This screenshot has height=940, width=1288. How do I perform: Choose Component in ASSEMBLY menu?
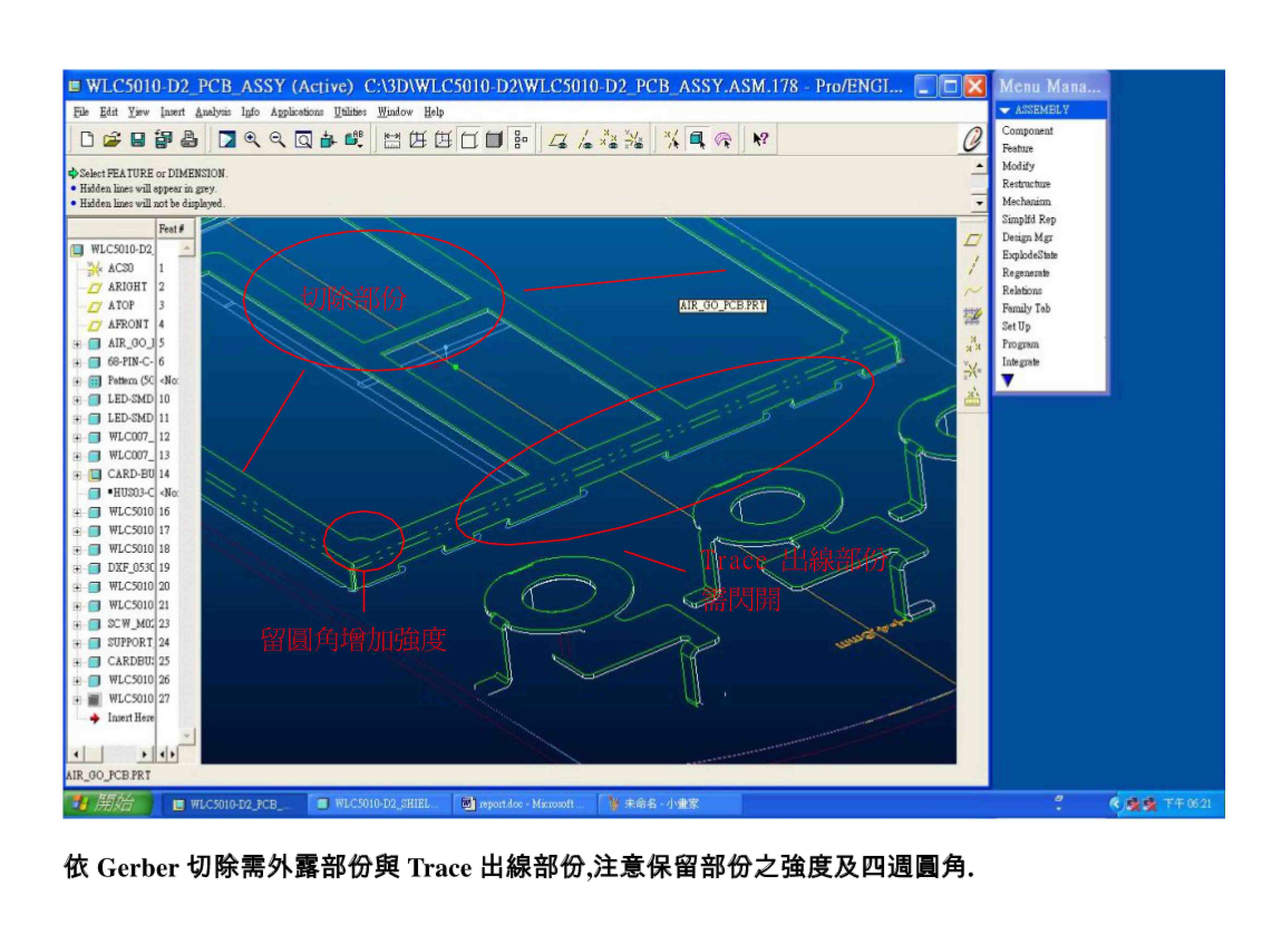[1027, 131]
